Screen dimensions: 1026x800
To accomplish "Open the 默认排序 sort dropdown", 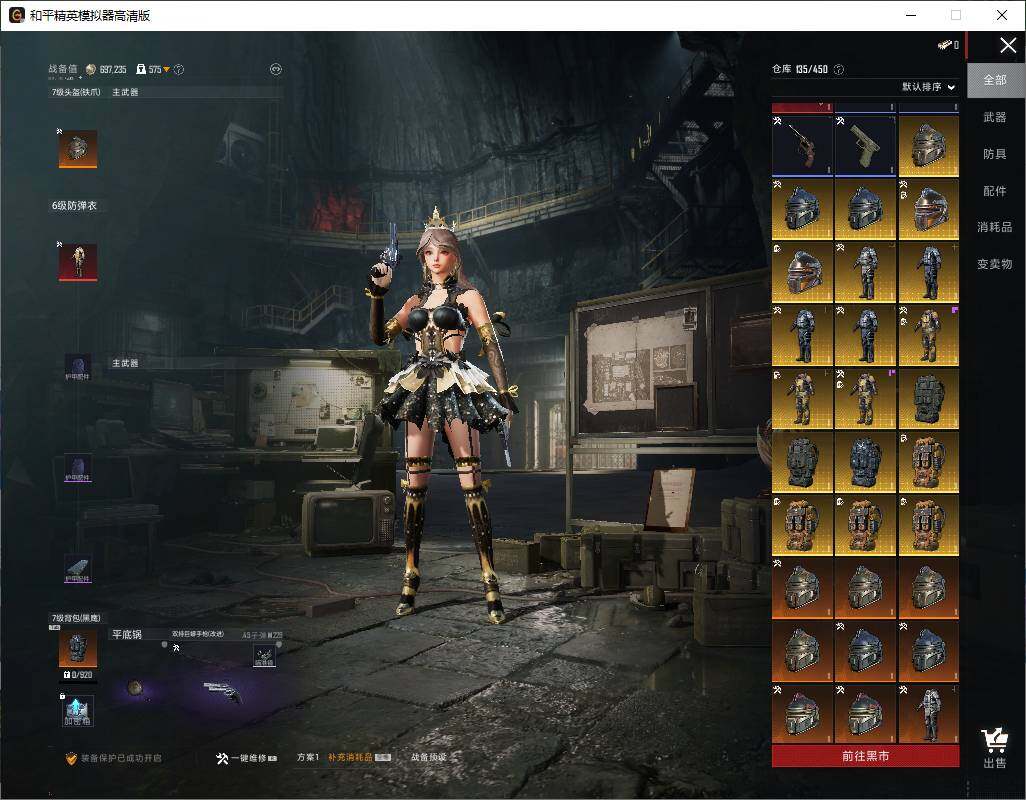I will pos(929,86).
